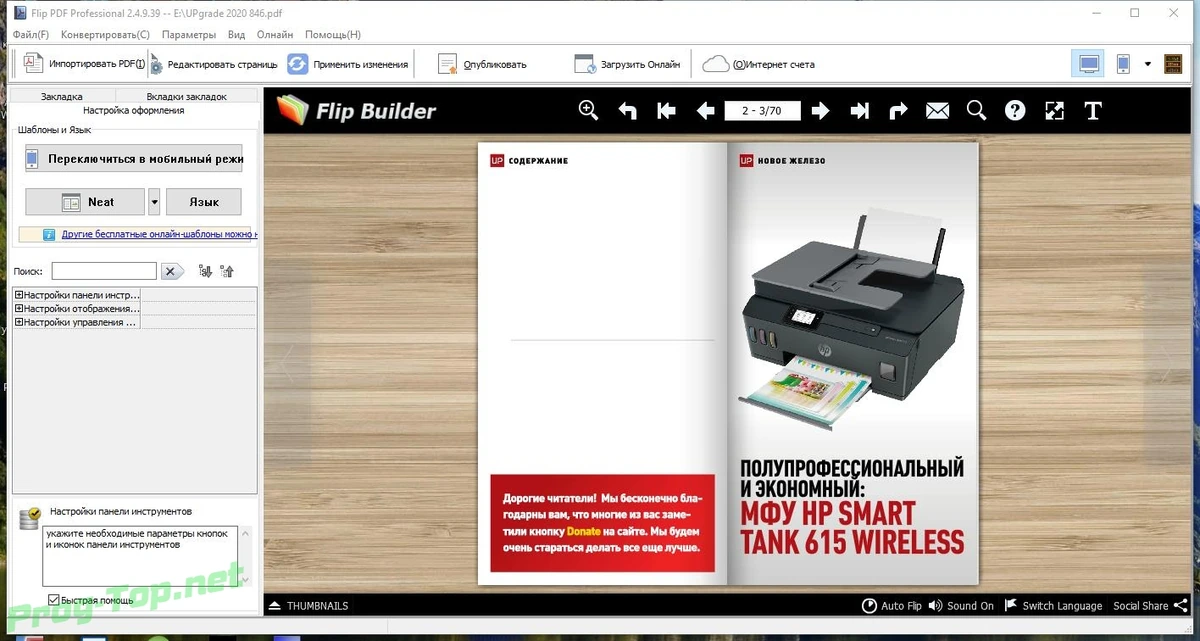Click the text T icon
This screenshot has height=641, width=1200.
[x=1093, y=111]
